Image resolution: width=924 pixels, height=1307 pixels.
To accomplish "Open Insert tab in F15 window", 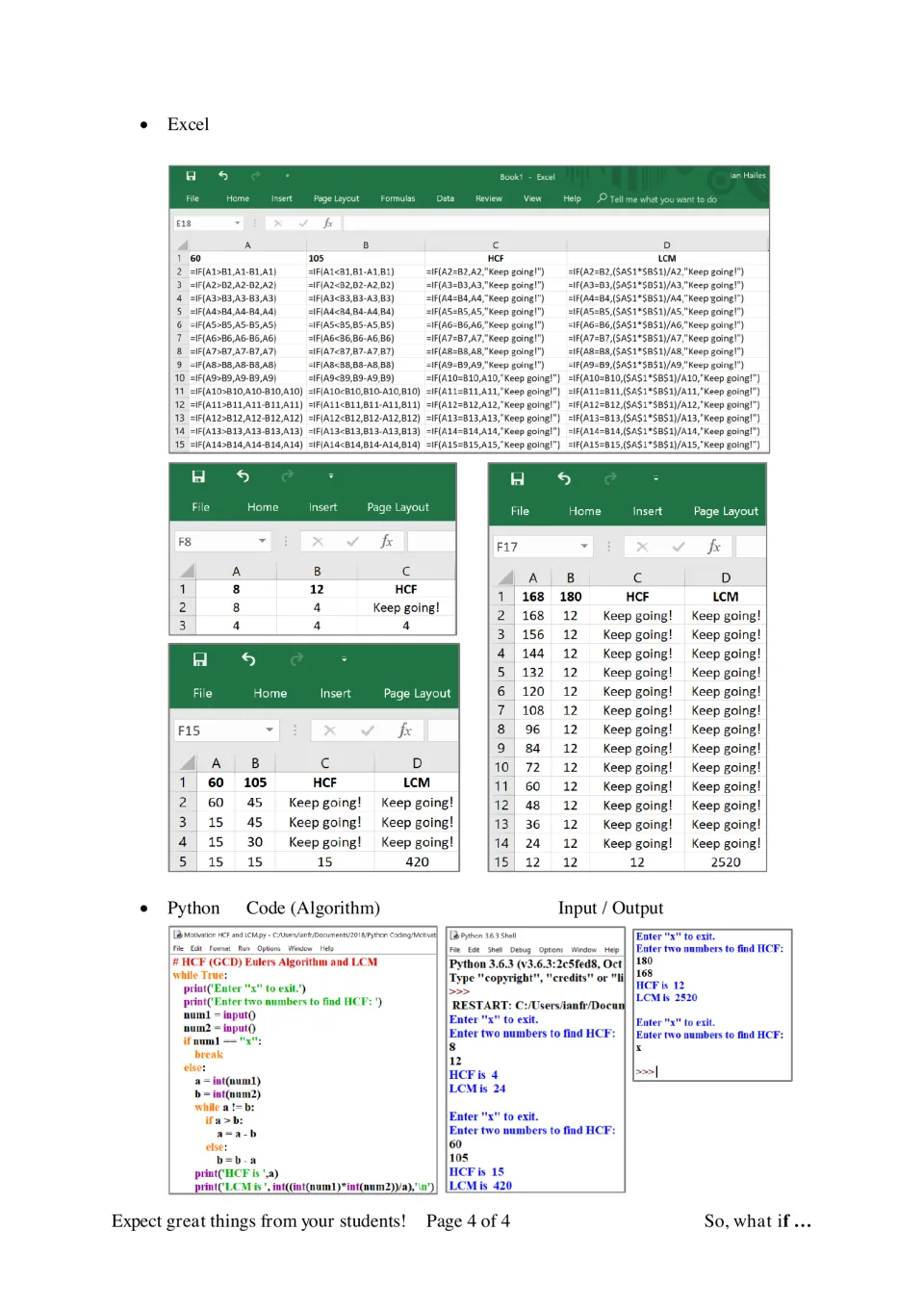I will 335,694.
